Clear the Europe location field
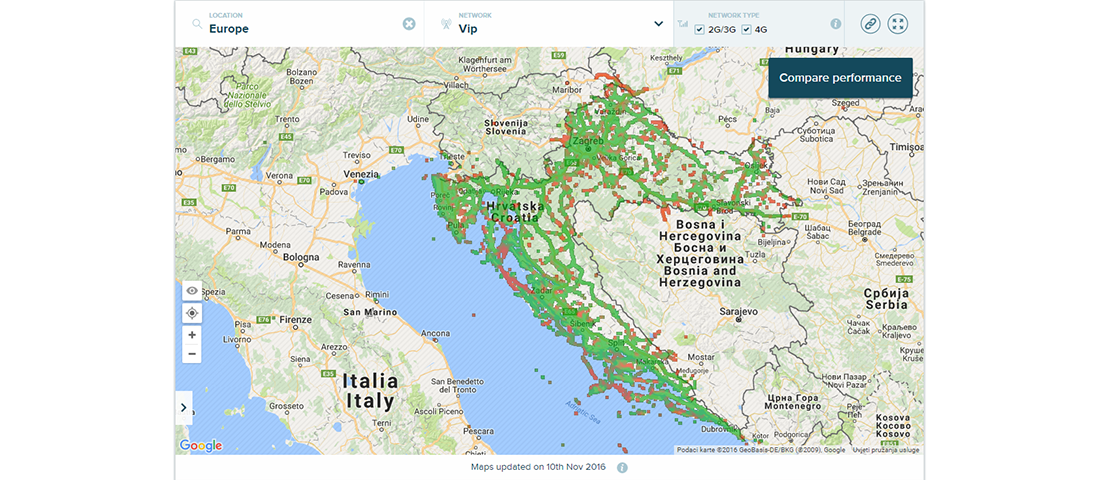 (x=409, y=24)
